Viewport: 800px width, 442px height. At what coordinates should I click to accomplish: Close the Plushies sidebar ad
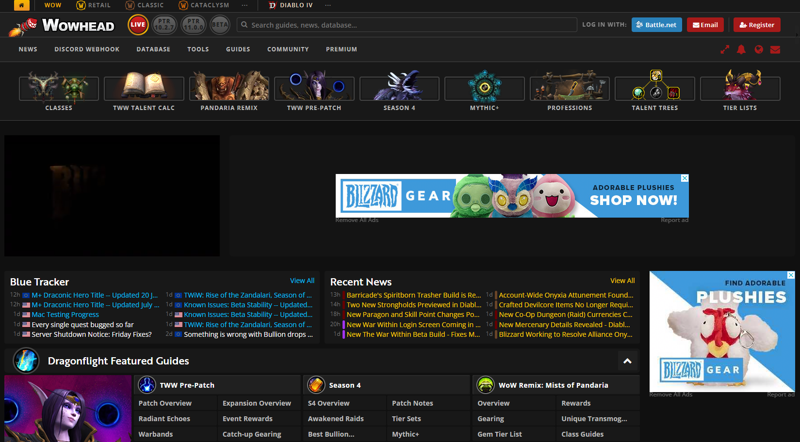791,275
